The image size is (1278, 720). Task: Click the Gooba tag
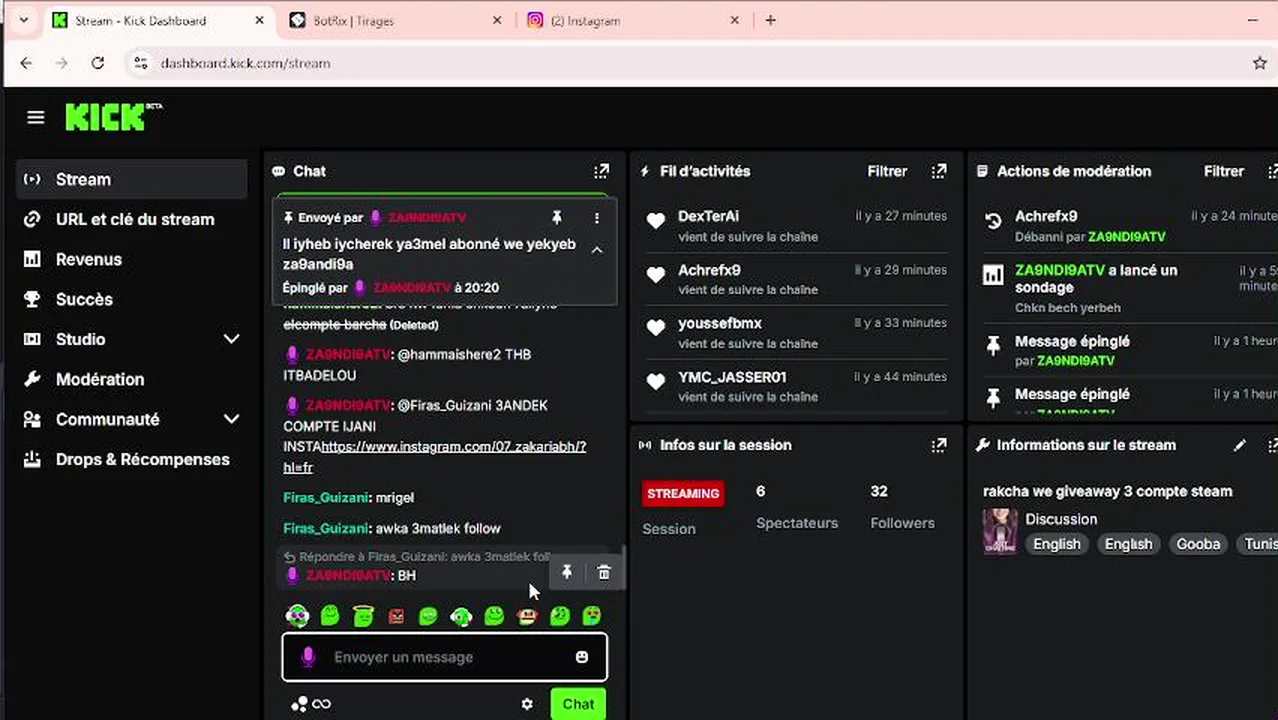click(x=1197, y=544)
